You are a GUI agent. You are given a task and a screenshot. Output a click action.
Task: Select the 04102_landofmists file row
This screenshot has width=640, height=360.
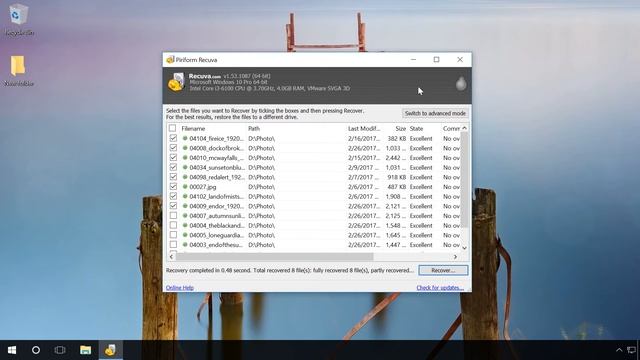click(314, 196)
